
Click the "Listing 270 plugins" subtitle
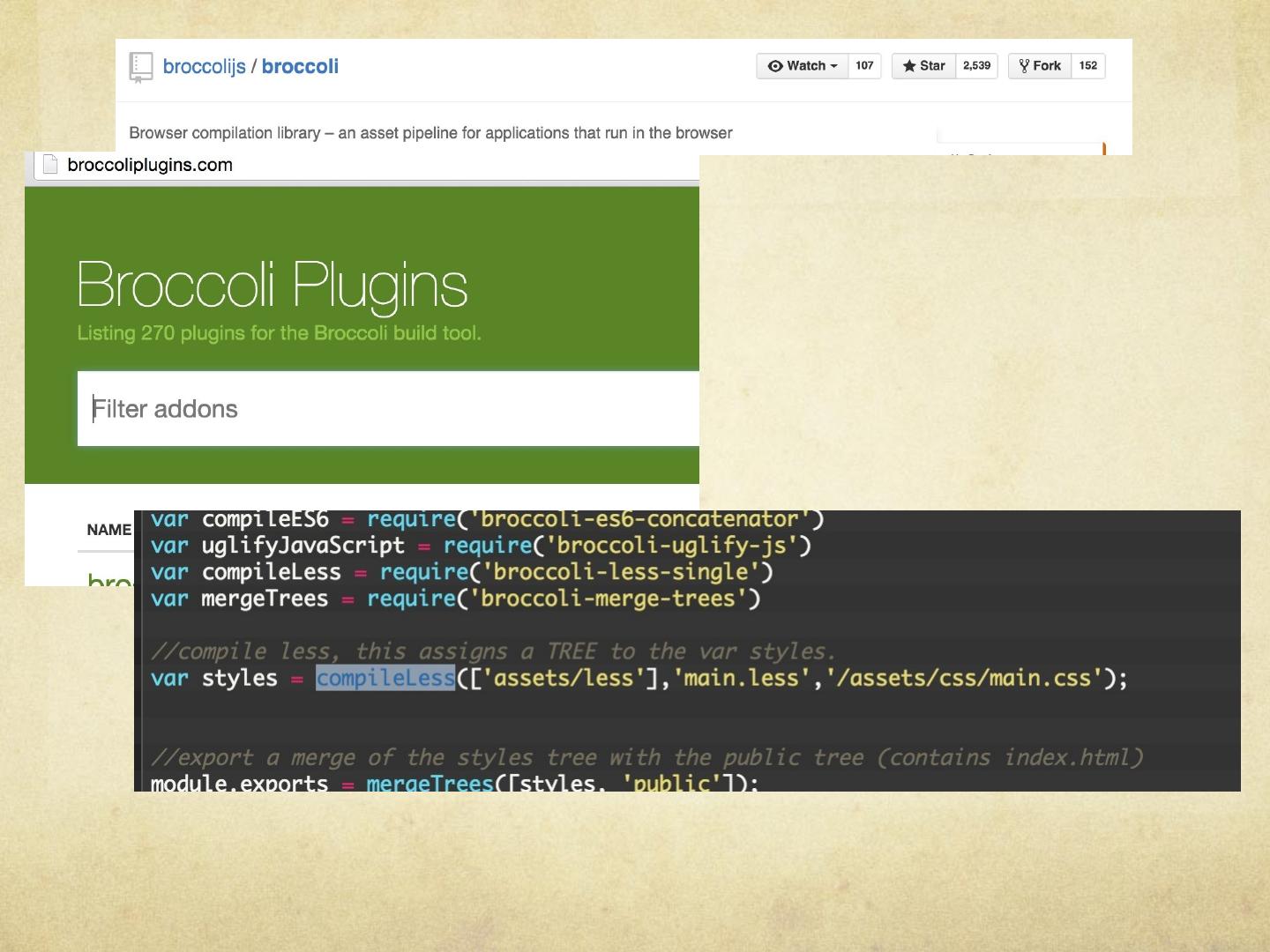coord(279,333)
